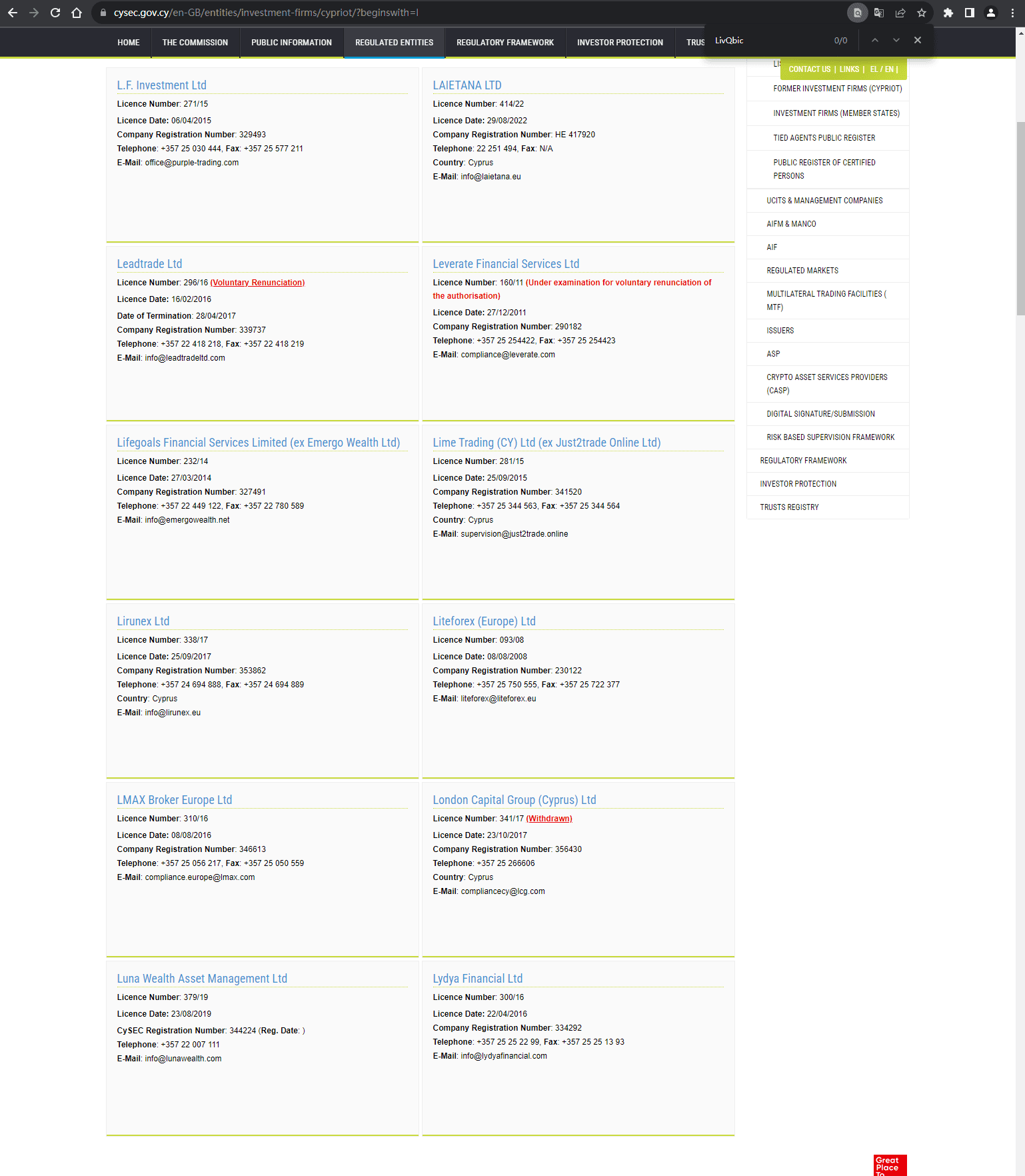Image resolution: width=1025 pixels, height=1176 pixels.
Task: Jump to previous find result arrow
Action: 875,41
